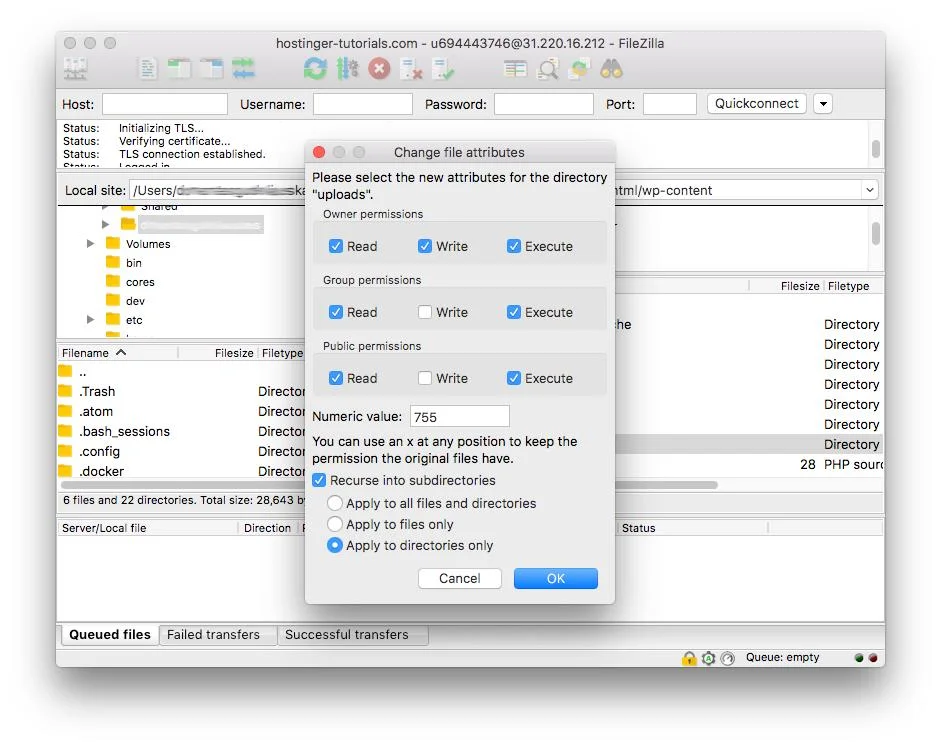Click the Refresh file lists icon
Image resolution: width=941 pixels, height=747 pixels.
coord(315,69)
